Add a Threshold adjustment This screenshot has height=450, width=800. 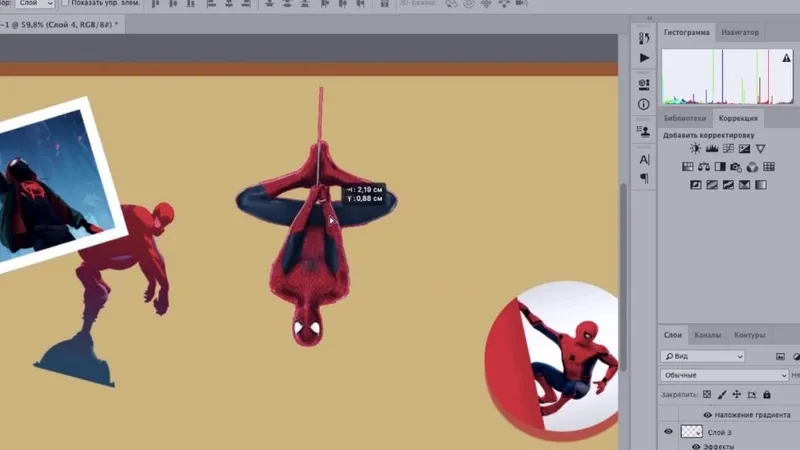point(728,185)
